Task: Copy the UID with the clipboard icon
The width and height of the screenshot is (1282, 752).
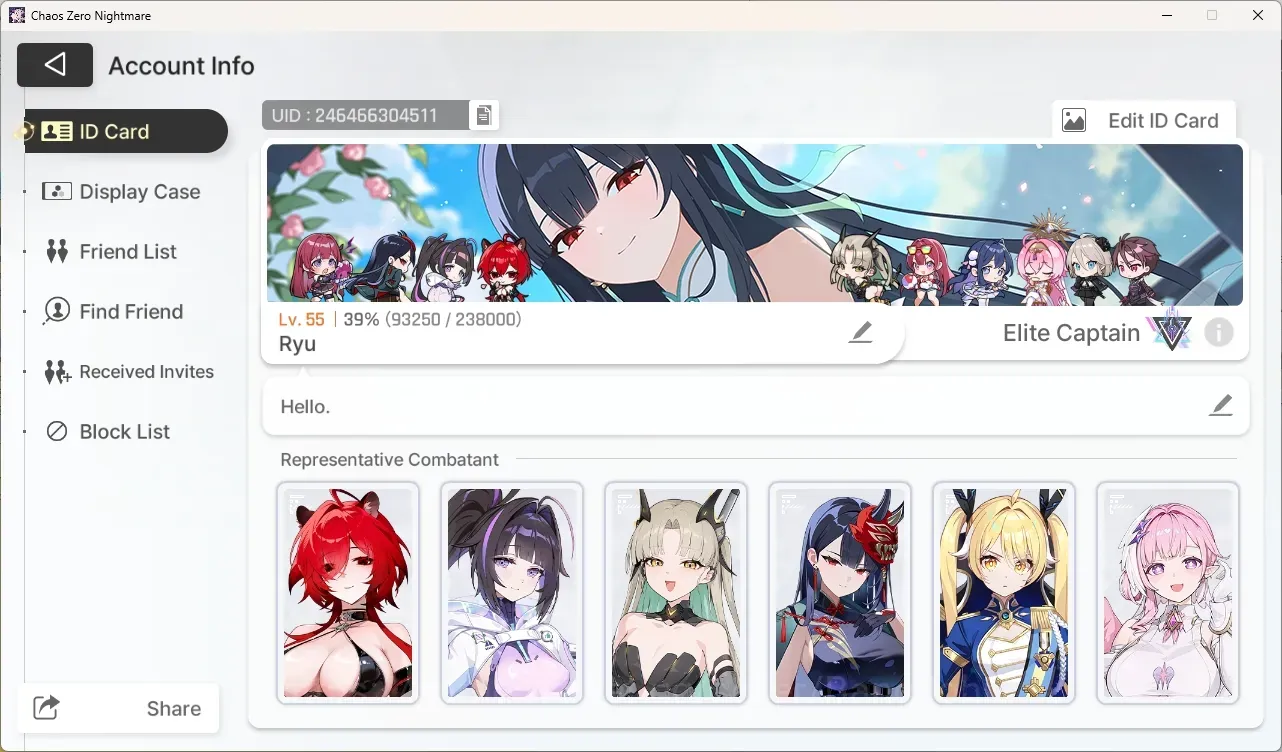Action: click(x=484, y=115)
